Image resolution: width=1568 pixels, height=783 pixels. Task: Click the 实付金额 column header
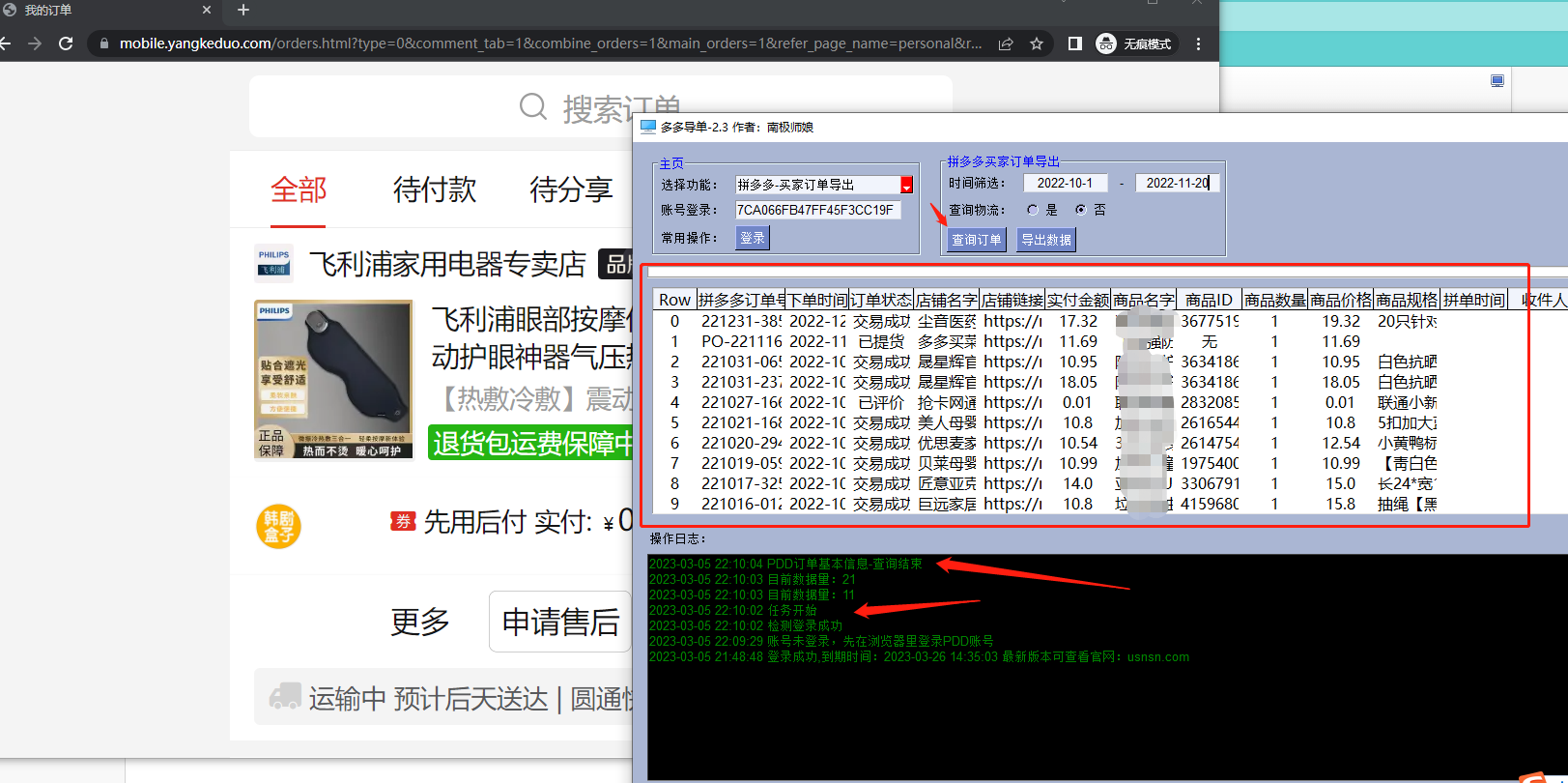[1078, 300]
